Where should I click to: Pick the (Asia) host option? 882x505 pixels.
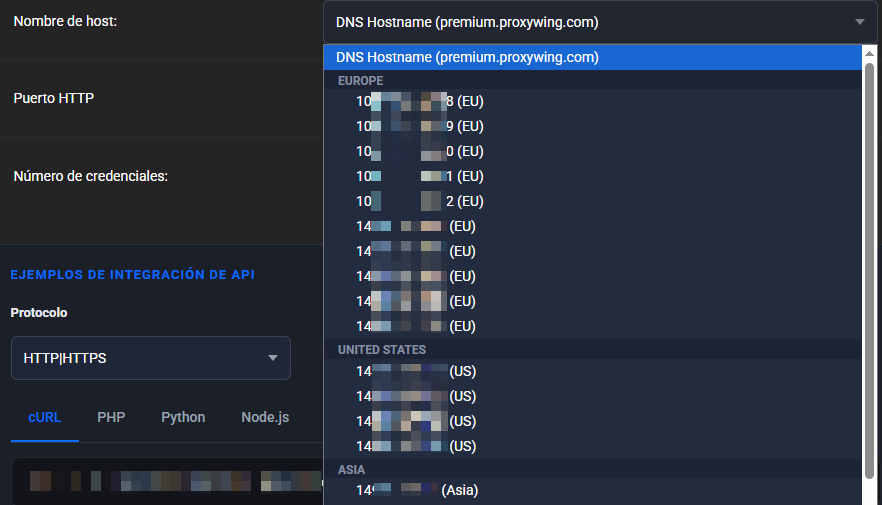(x=592, y=490)
